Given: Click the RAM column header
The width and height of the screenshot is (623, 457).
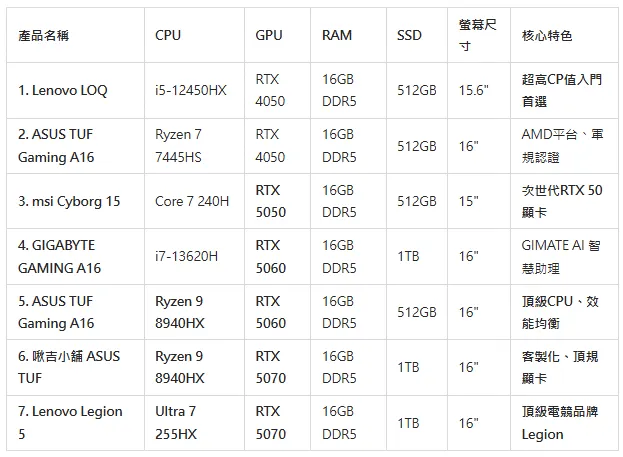Looking at the screenshot, I should 337,36.
